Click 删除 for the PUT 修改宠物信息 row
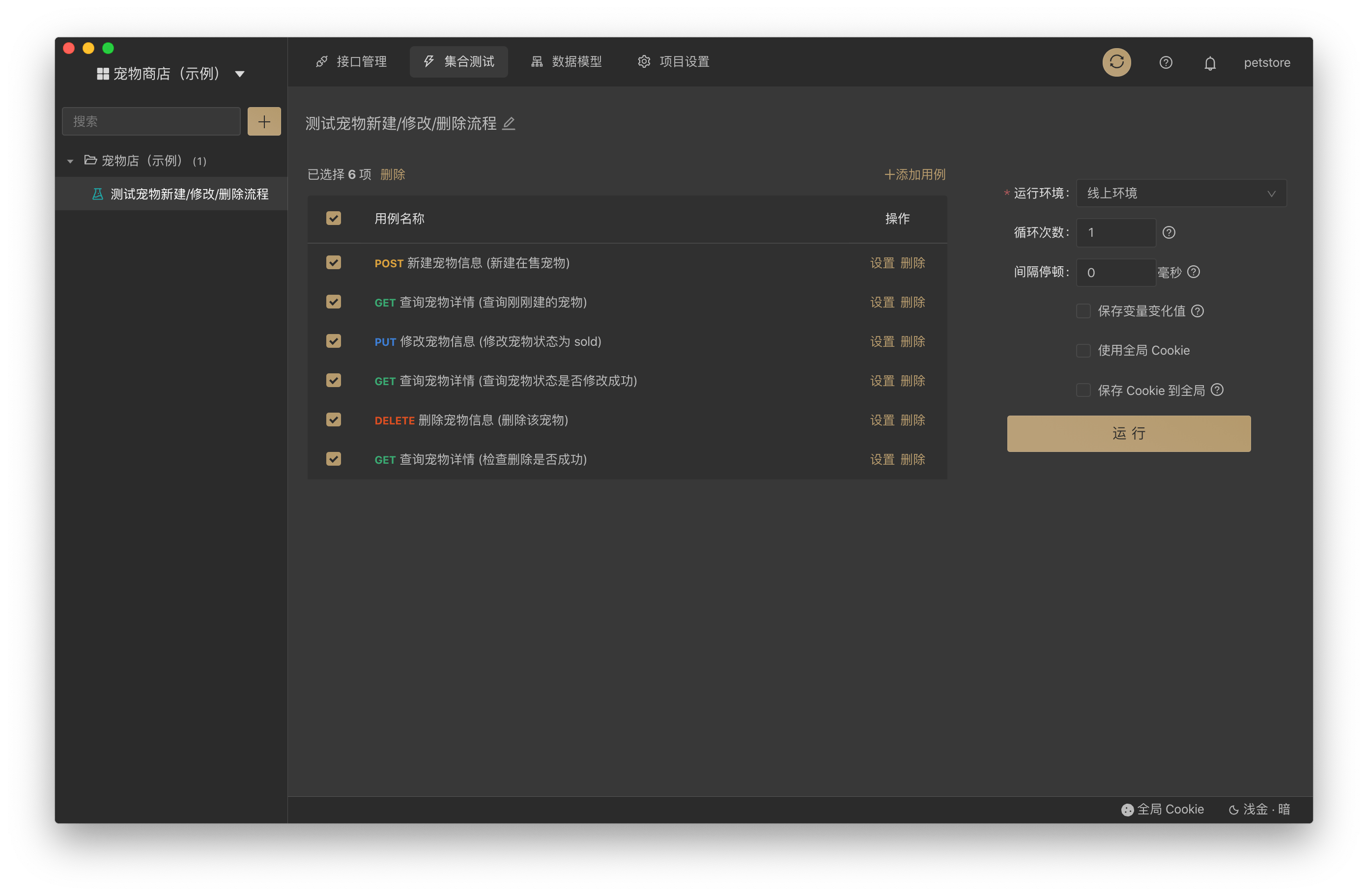The width and height of the screenshot is (1368, 896). (x=913, y=341)
